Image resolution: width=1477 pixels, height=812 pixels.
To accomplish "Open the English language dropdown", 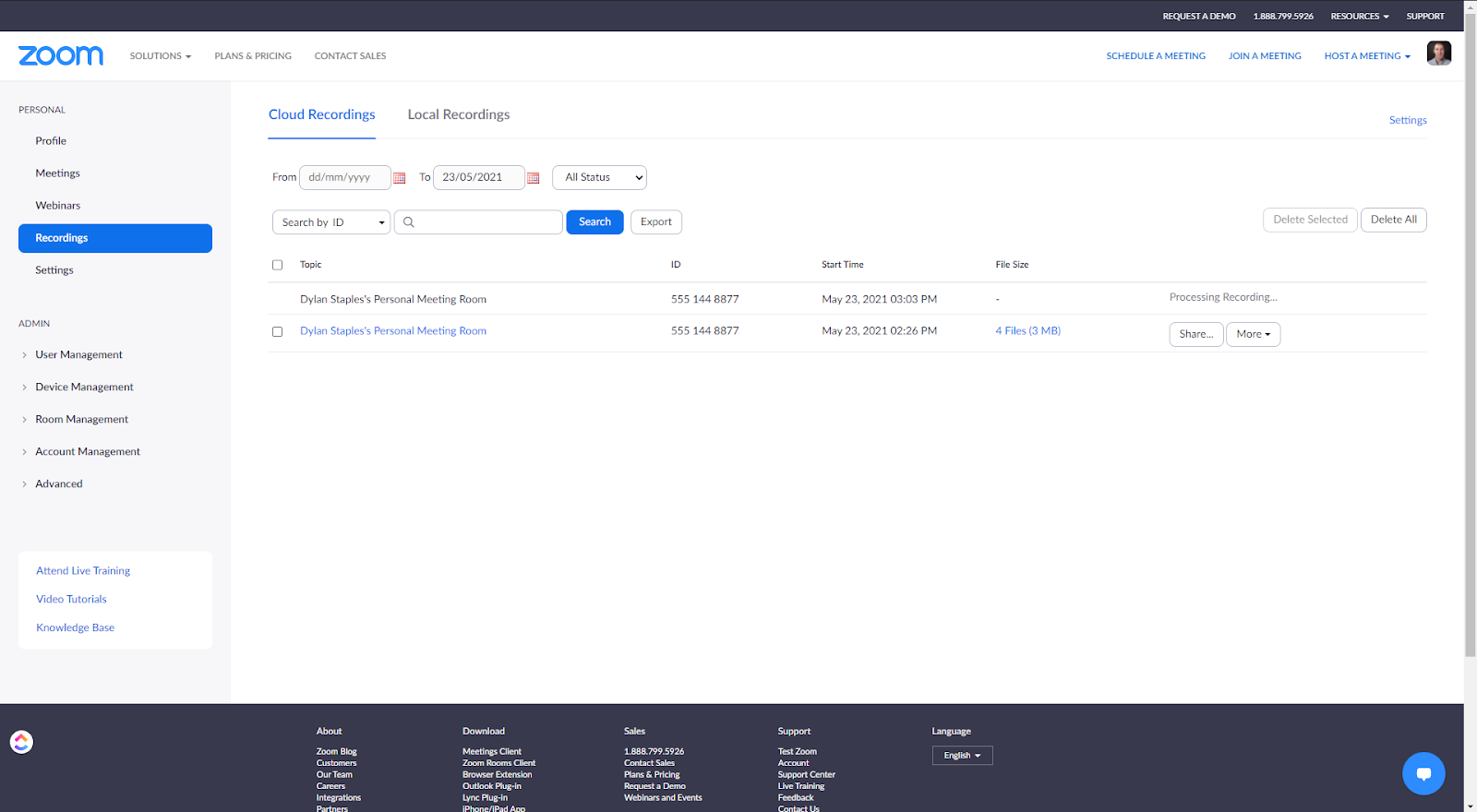I will [x=962, y=756].
